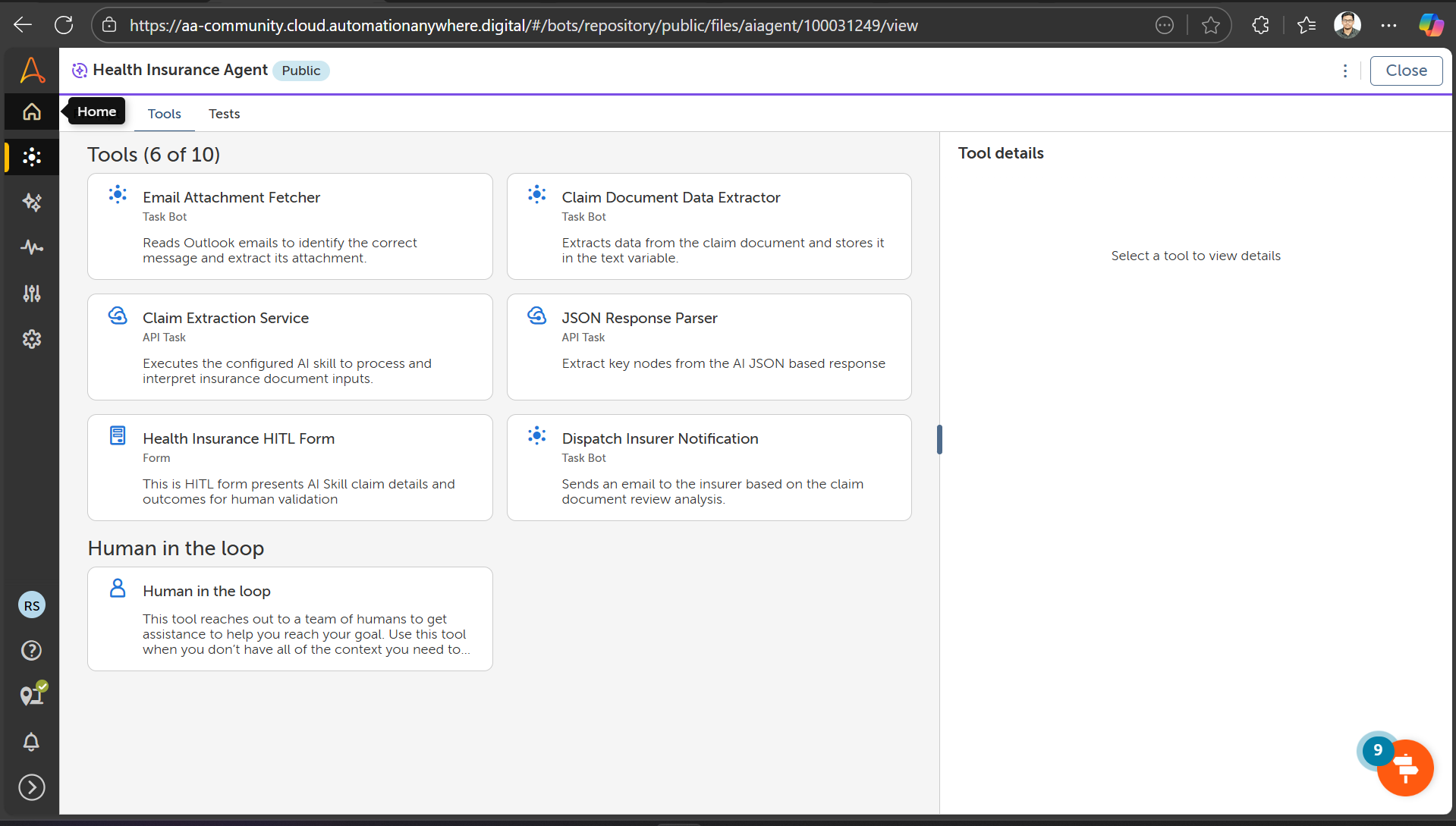
Task: Open the Manage sliders icon in the sidebar
Action: [32, 294]
